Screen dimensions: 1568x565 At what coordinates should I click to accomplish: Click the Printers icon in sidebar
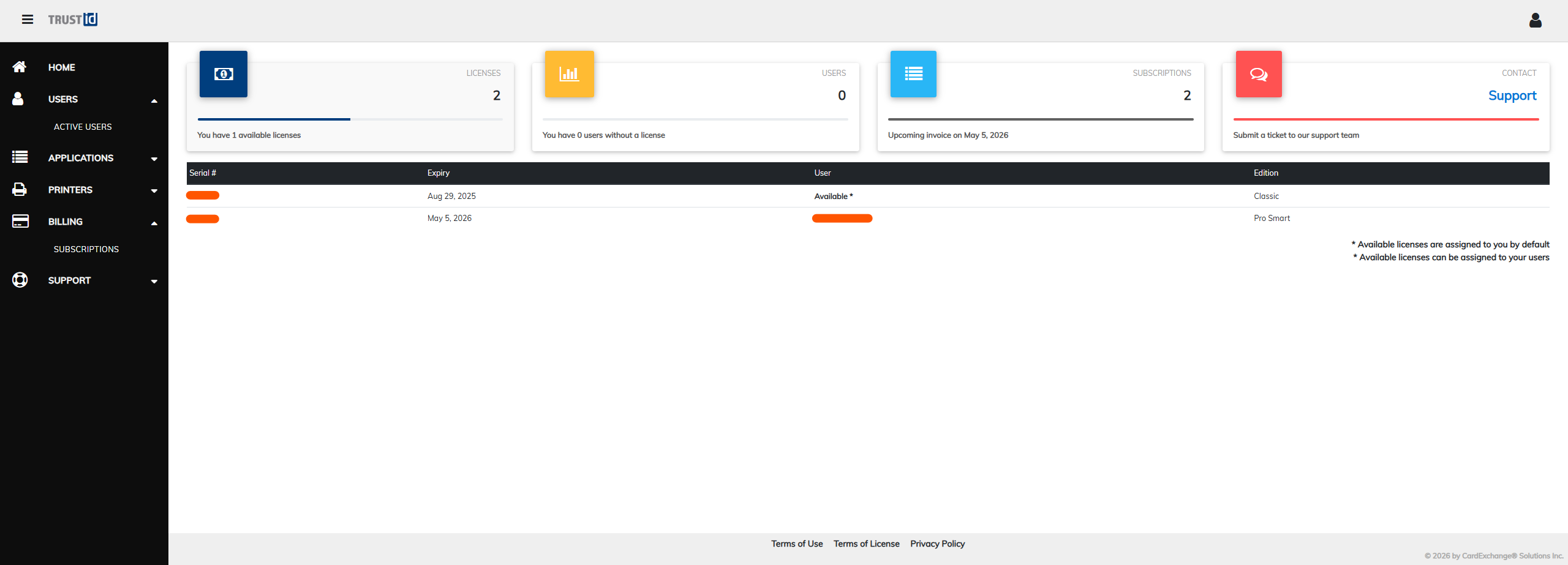tap(20, 190)
